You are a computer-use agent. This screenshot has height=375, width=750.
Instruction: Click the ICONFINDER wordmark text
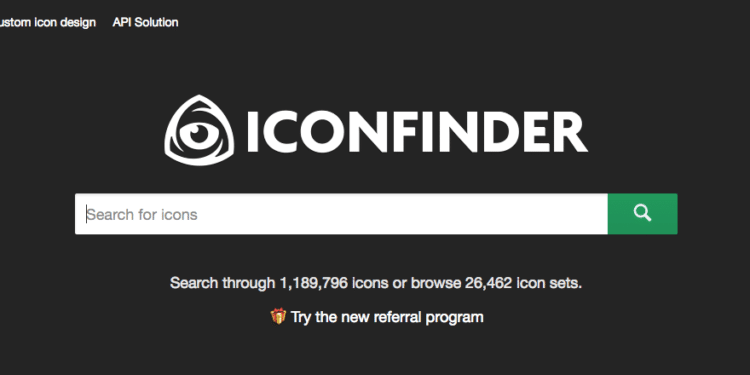click(x=417, y=132)
